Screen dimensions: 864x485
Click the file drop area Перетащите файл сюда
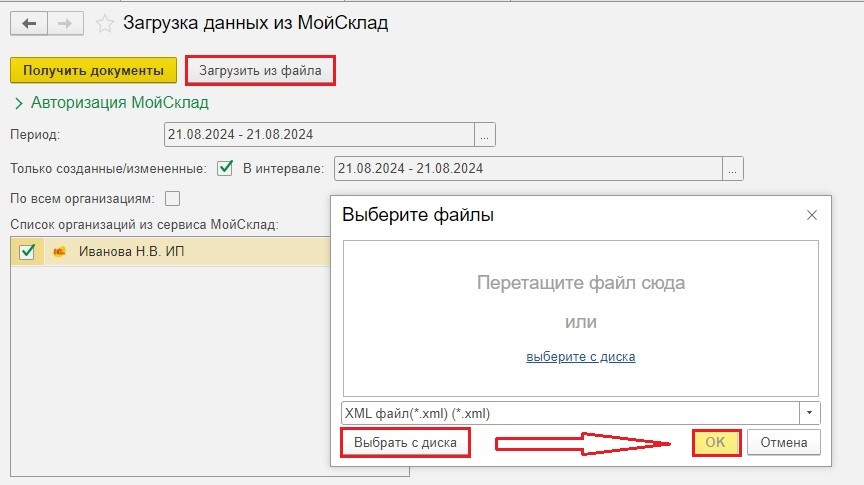pyautogui.click(x=580, y=283)
